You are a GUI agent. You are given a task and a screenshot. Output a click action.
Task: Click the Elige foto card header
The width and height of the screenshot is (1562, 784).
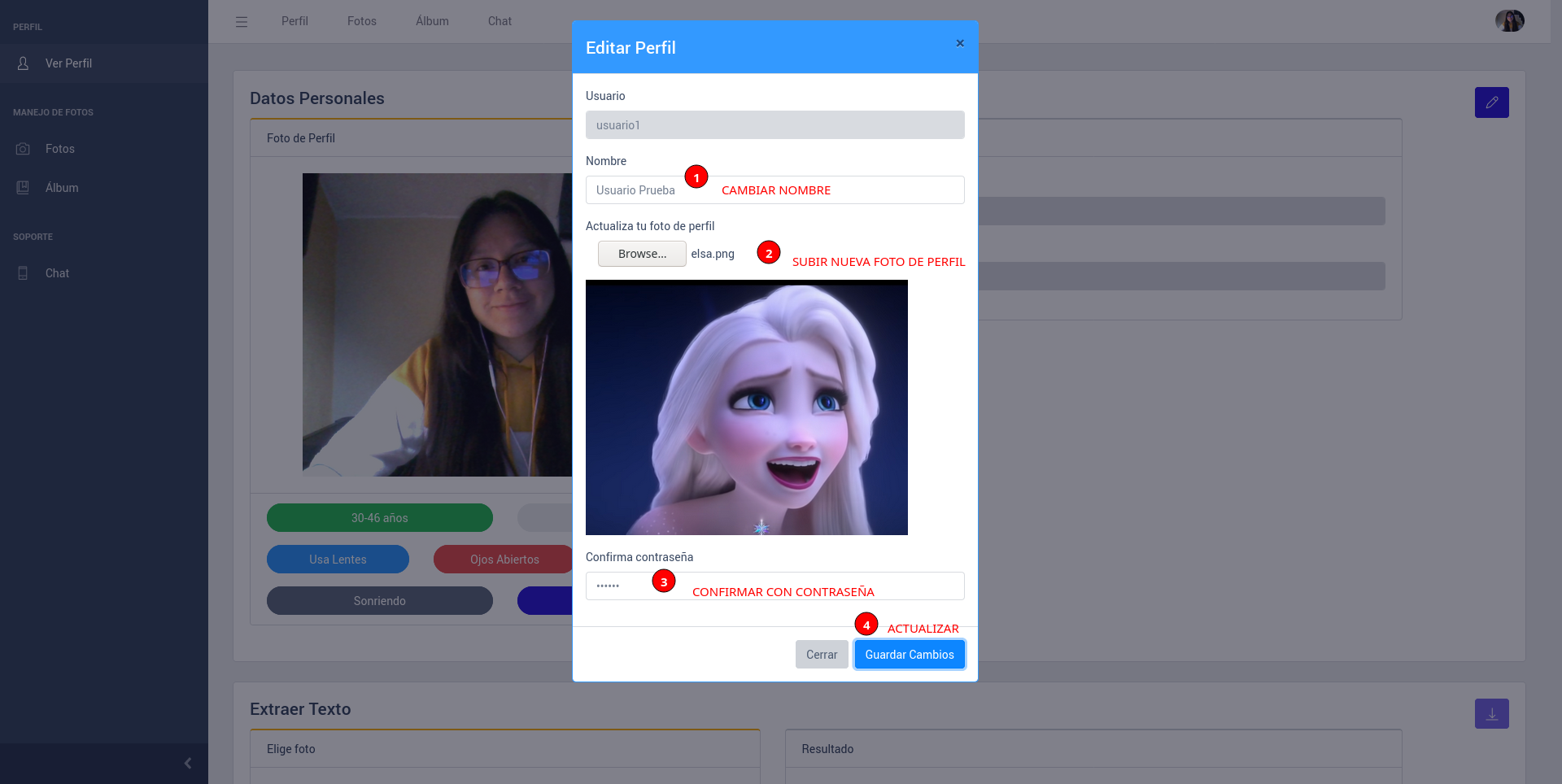(505, 749)
